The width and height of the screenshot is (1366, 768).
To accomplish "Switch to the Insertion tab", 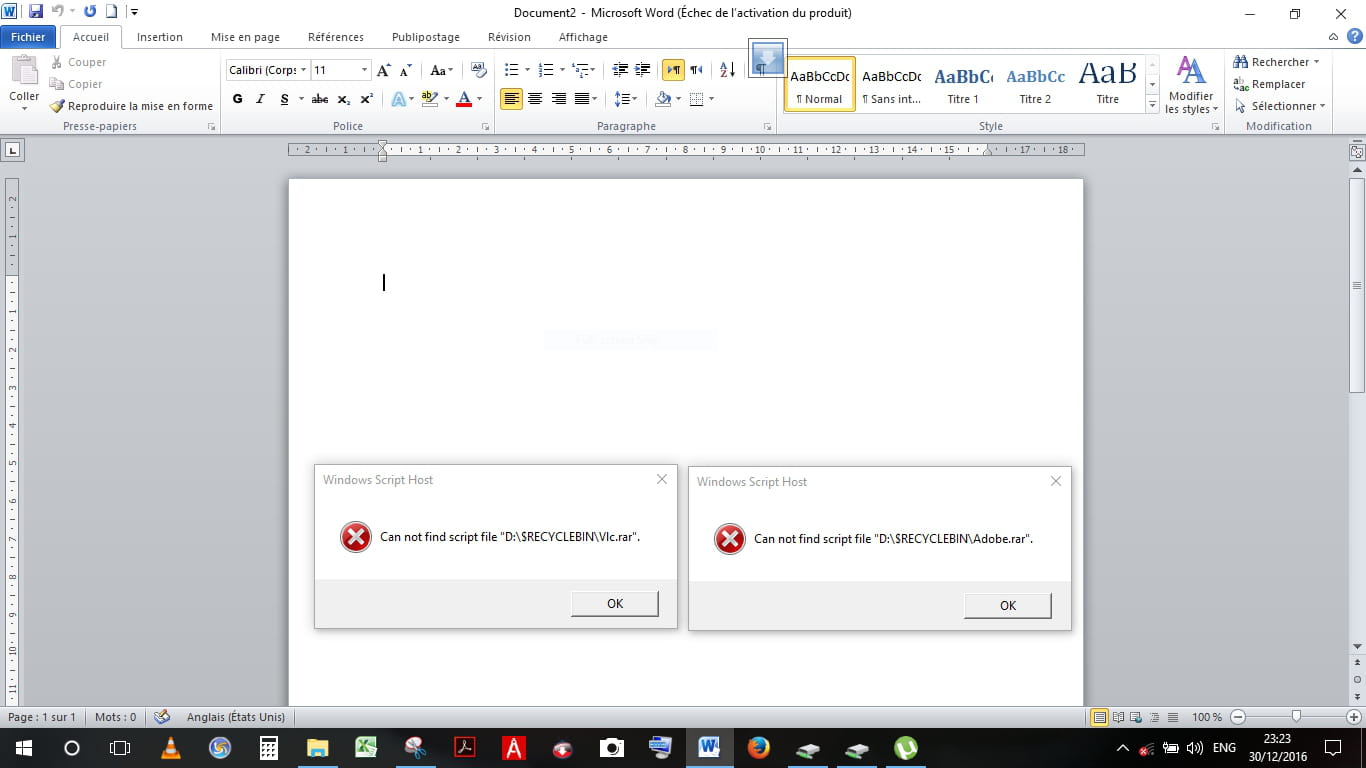I will (160, 37).
